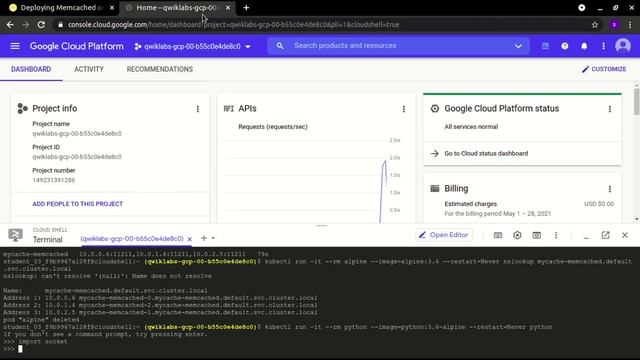Open Billing card options menu
The height and width of the screenshot is (360, 640).
610,189
